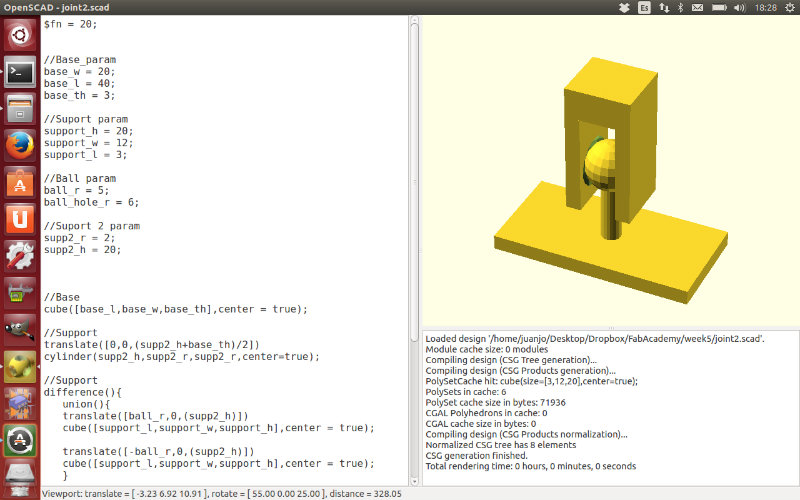Click the '//Base_param' comment line
This screenshot has height=500, width=800.
pyautogui.click(x=80, y=60)
